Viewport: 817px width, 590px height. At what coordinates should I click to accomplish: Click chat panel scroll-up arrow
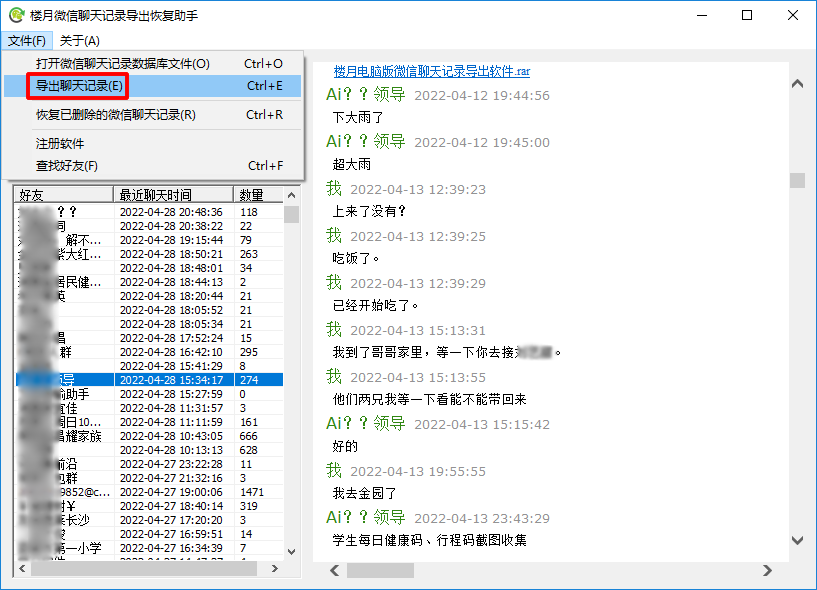click(x=797, y=83)
